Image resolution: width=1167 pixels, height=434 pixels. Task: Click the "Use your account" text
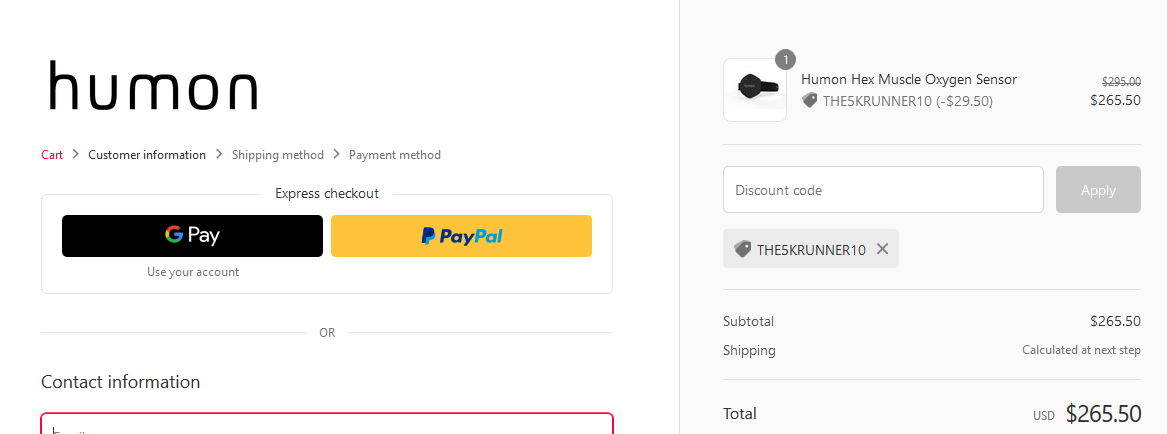click(193, 272)
